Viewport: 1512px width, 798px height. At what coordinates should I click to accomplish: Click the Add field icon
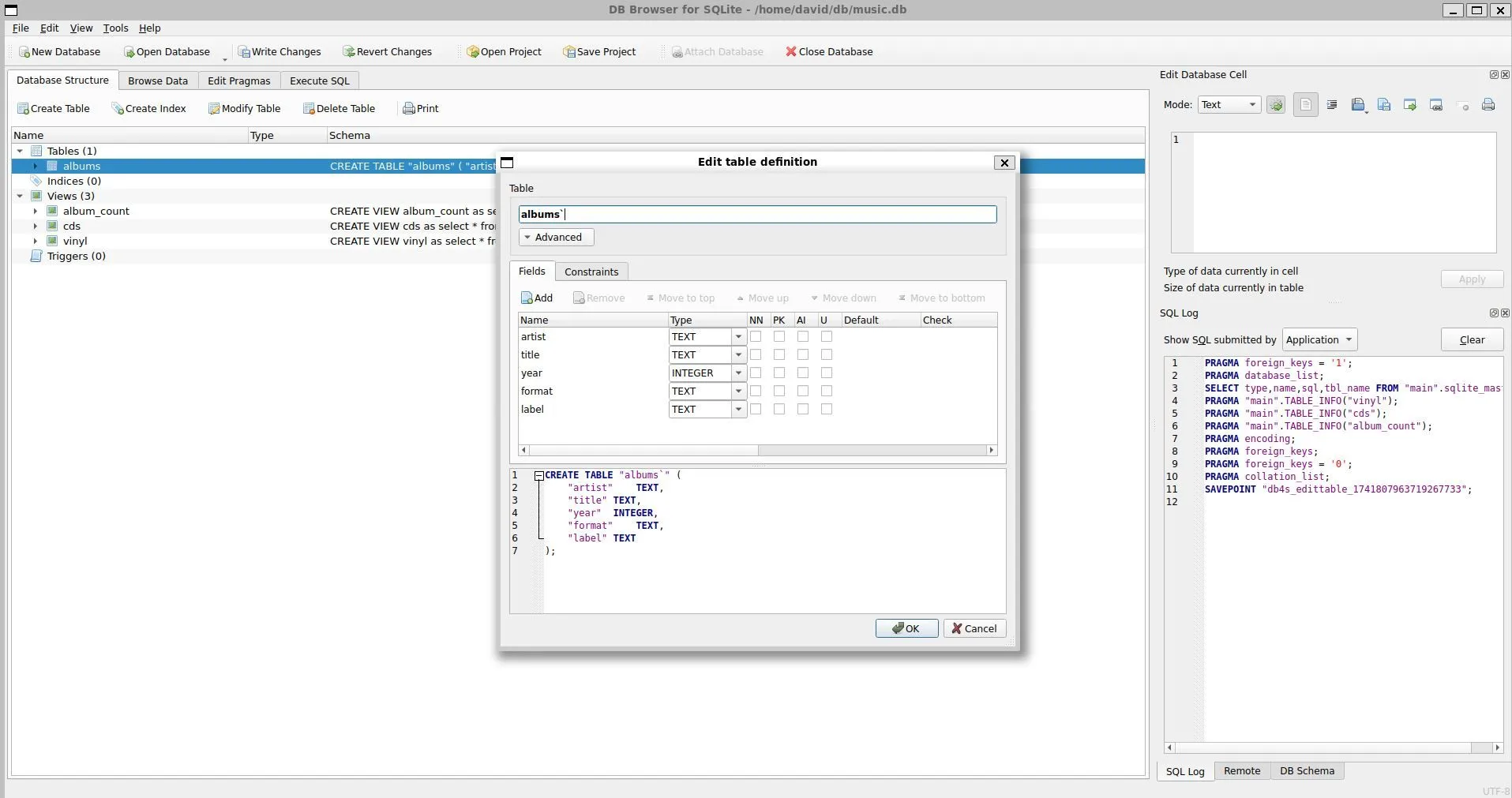(x=527, y=298)
